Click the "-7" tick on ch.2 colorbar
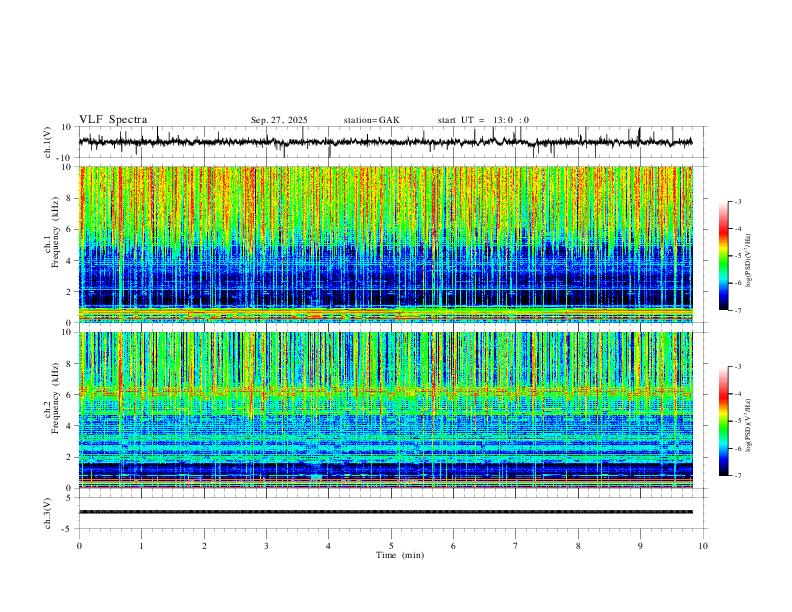Viewport: 792px width, 612px height. (x=737, y=476)
